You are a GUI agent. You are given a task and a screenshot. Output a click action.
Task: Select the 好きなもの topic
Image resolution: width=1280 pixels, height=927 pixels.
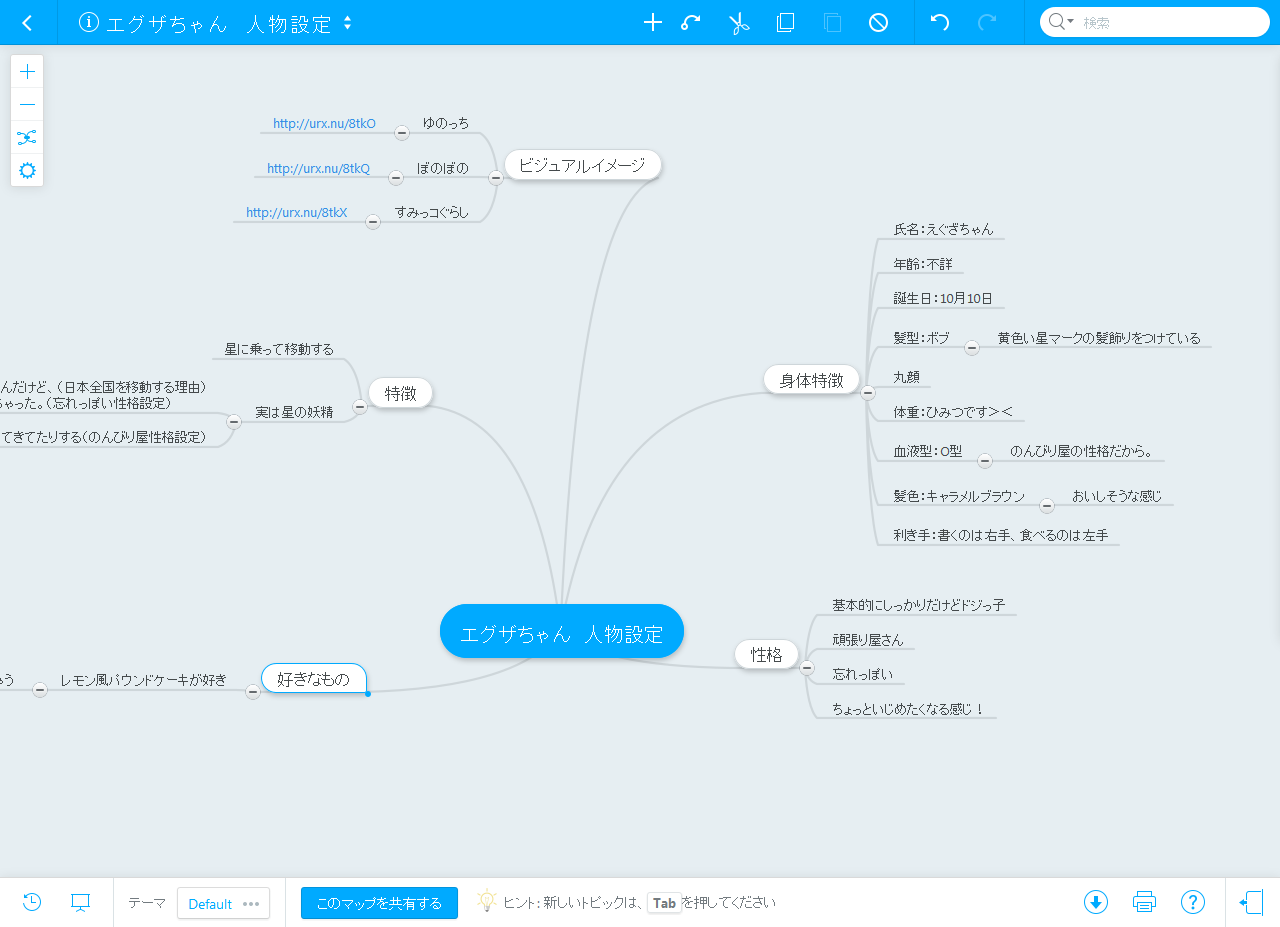point(314,679)
